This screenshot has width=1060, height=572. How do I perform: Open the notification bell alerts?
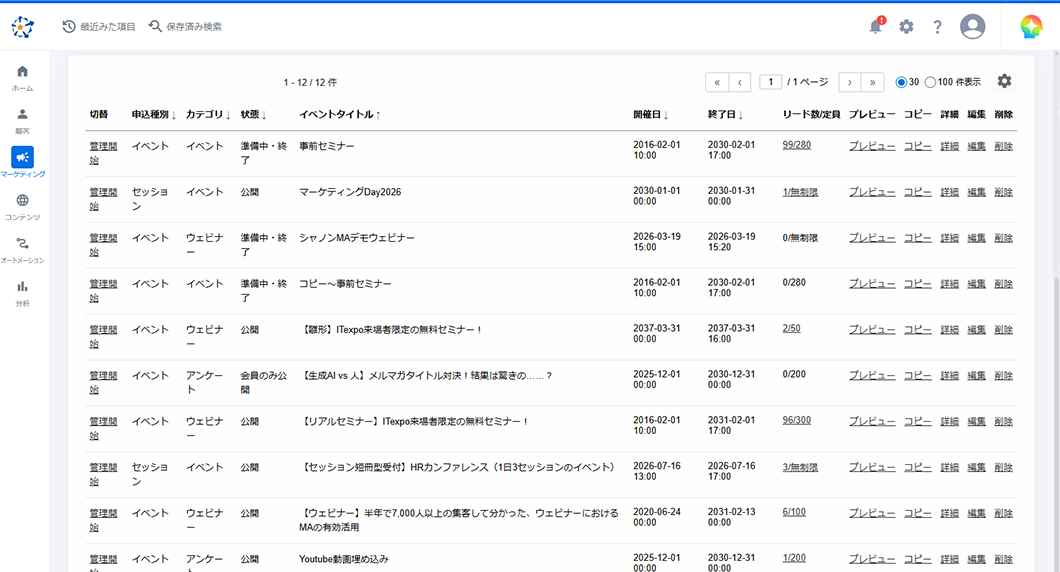point(876,26)
